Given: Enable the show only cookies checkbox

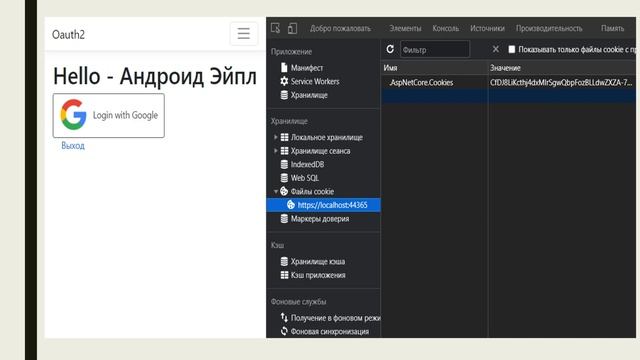Looking at the screenshot, I should 511,49.
